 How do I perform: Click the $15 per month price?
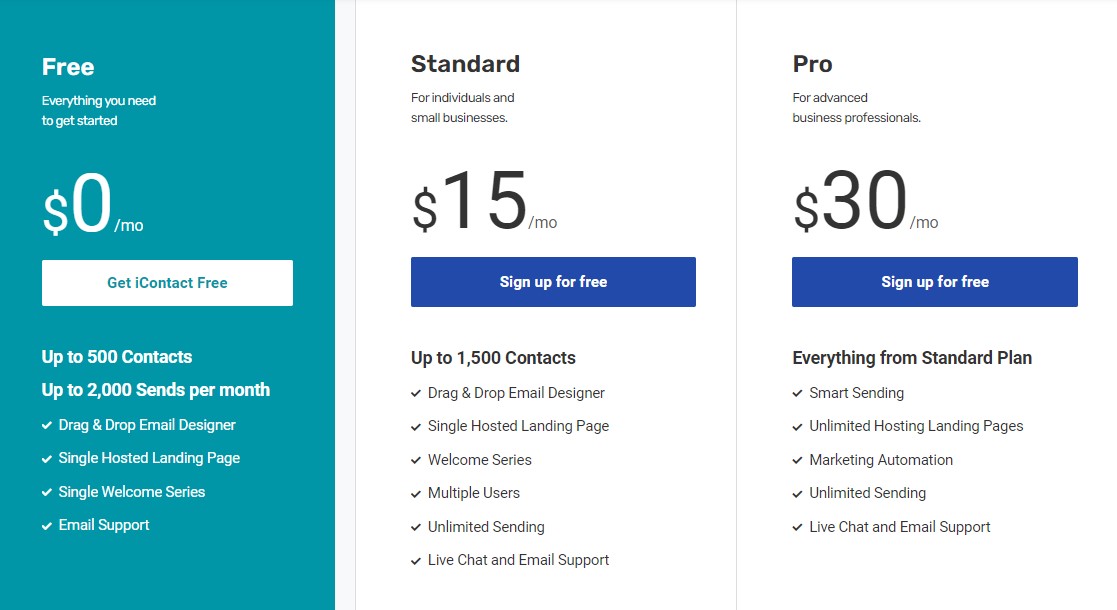tap(484, 202)
